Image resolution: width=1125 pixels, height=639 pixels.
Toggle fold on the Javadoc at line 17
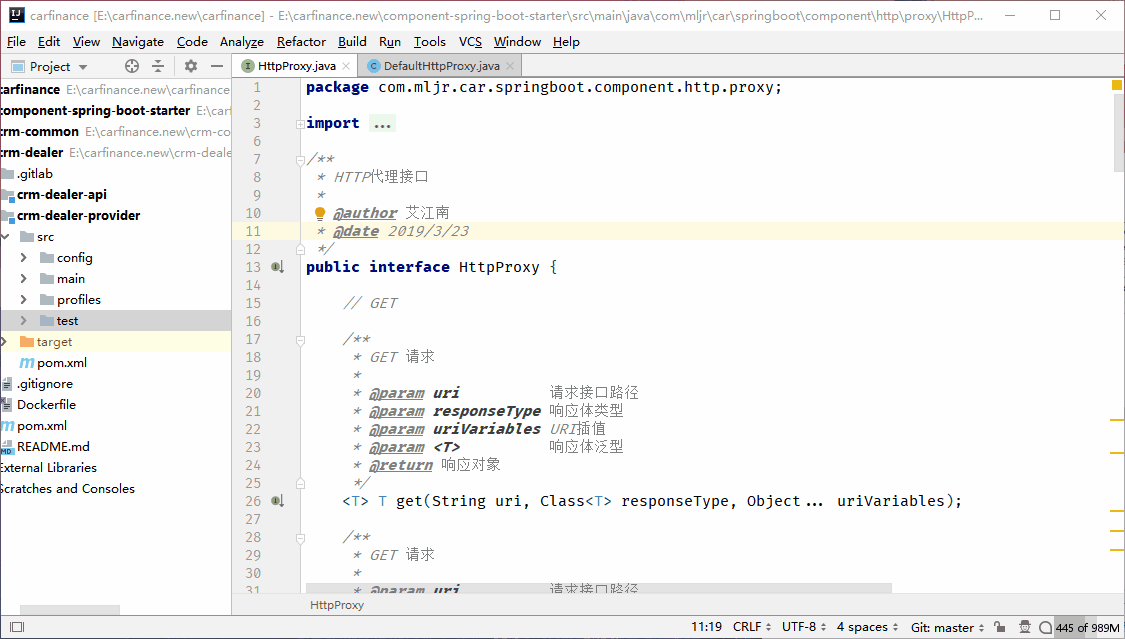tap(299, 339)
